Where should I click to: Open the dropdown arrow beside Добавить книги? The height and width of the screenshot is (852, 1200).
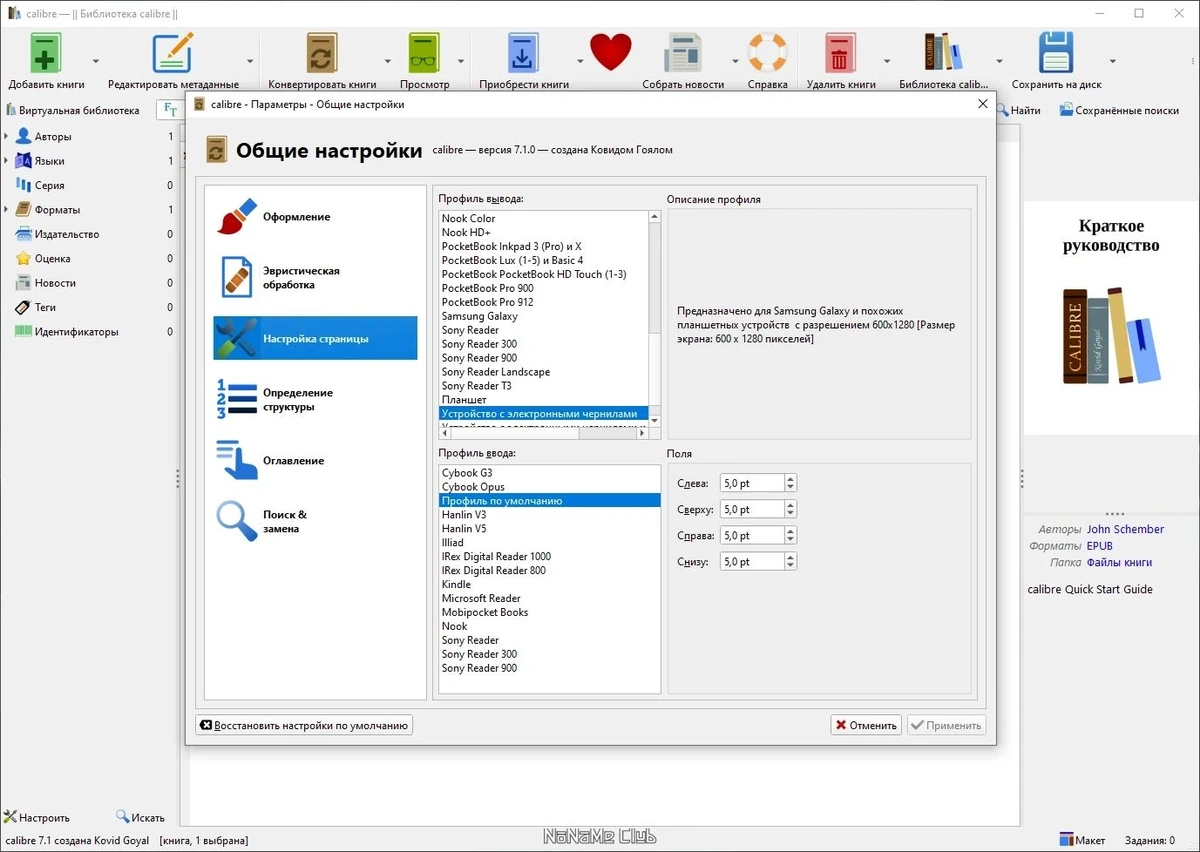click(x=96, y=61)
